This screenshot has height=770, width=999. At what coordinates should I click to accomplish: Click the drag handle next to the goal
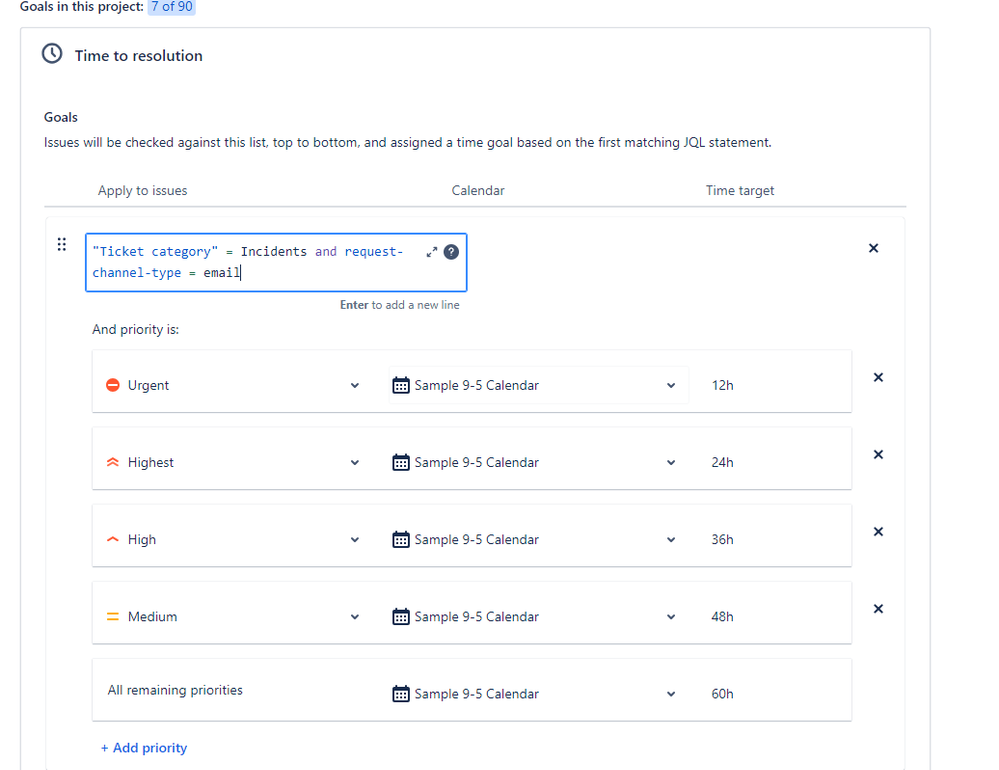pyautogui.click(x=61, y=243)
